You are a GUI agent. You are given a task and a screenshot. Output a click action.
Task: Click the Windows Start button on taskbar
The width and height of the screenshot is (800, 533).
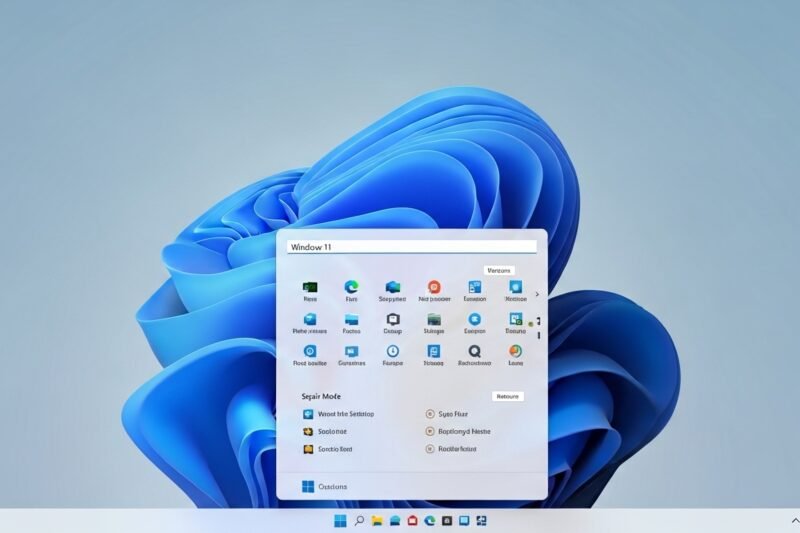pos(340,521)
